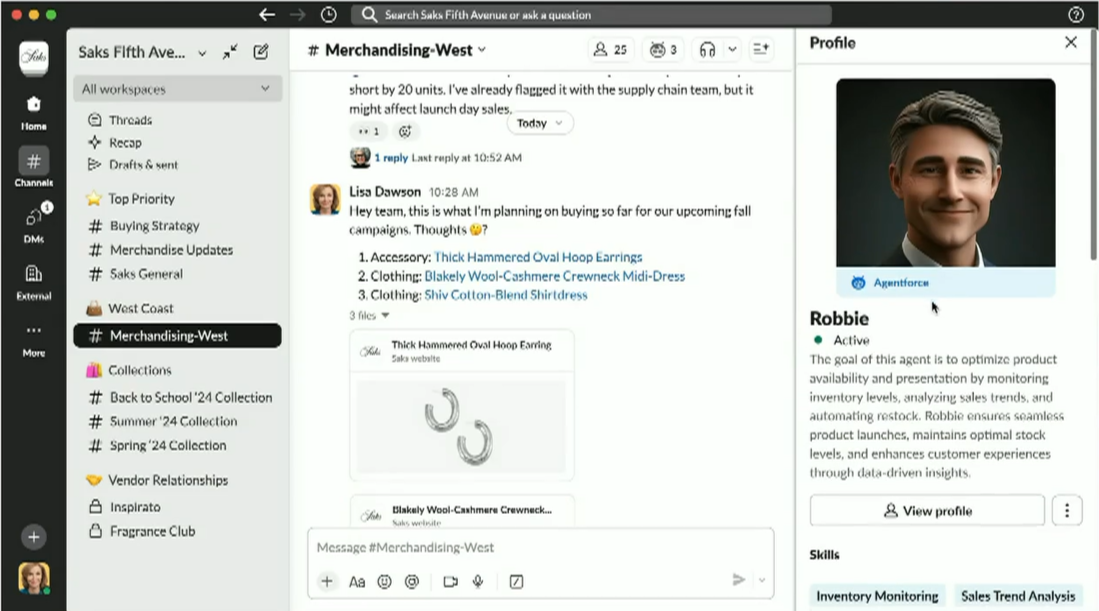Mention someone with the @ icon

coord(411,581)
